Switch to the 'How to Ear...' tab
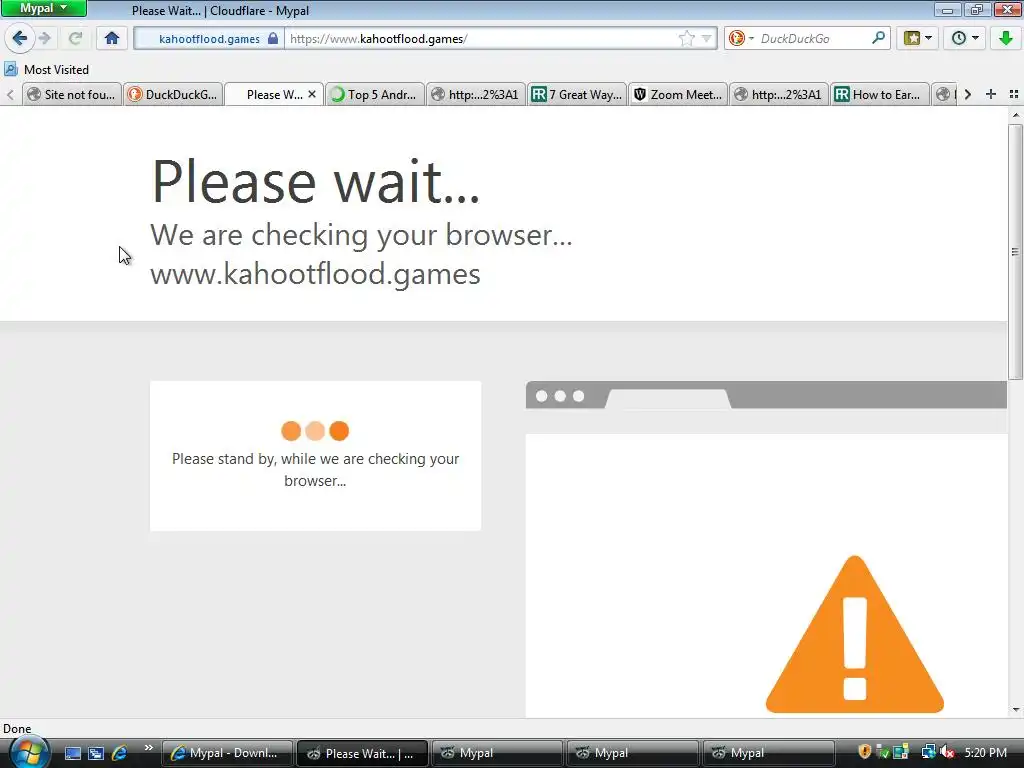Image resolution: width=1024 pixels, height=768 pixels. point(880,95)
